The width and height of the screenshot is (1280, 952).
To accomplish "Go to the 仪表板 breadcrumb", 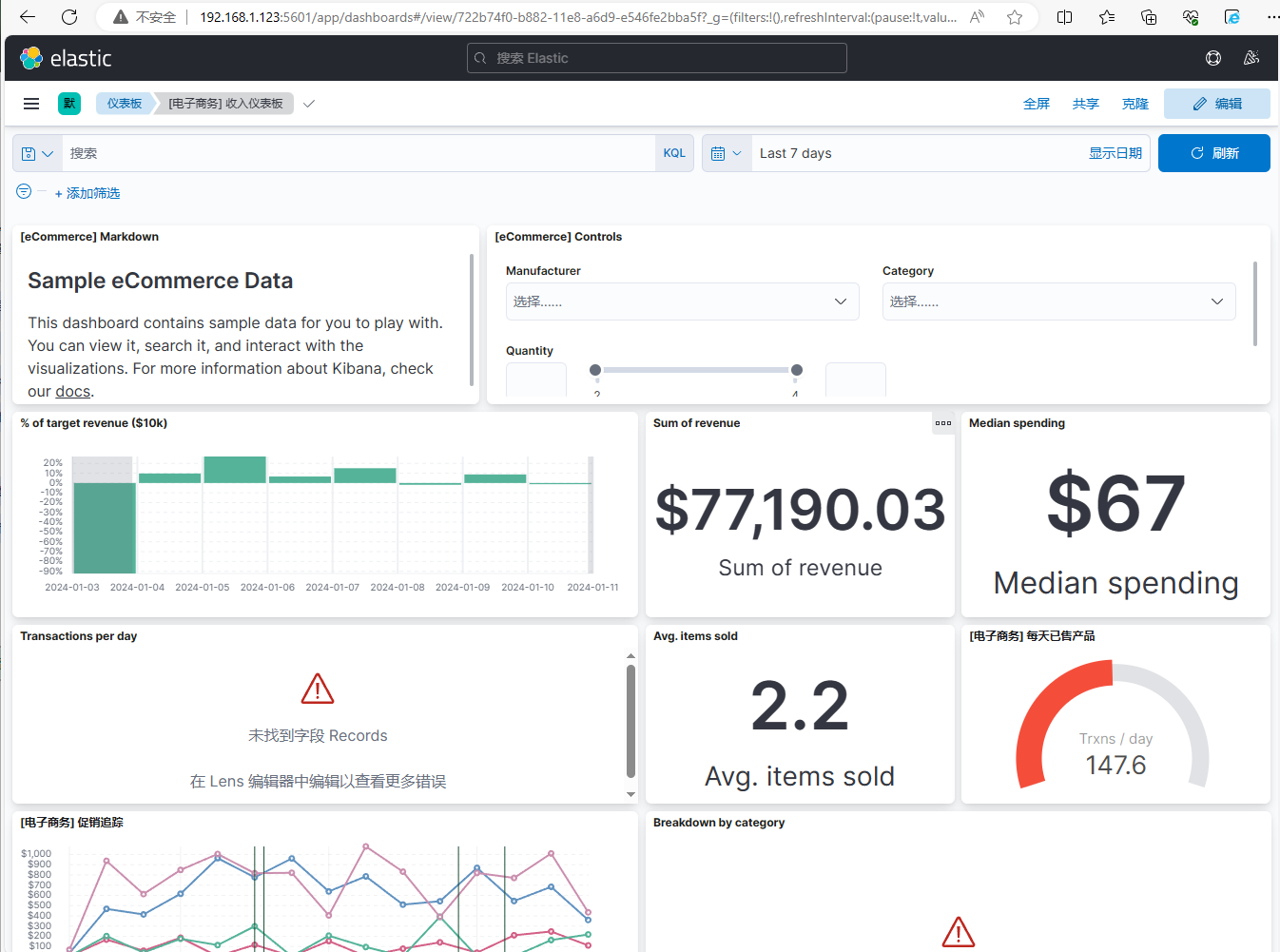I will [x=125, y=104].
